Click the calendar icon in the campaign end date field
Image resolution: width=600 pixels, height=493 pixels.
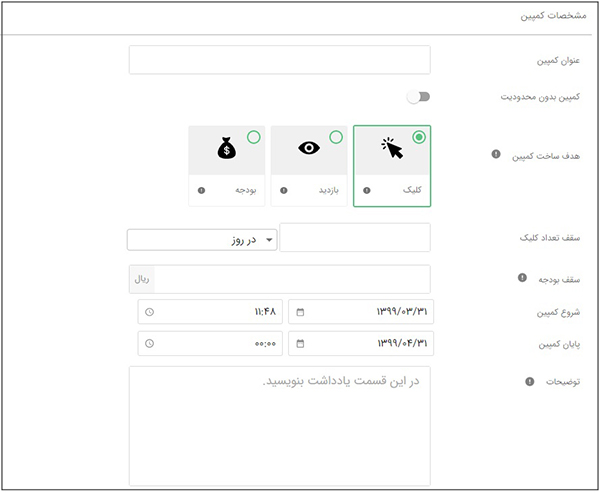(x=300, y=345)
